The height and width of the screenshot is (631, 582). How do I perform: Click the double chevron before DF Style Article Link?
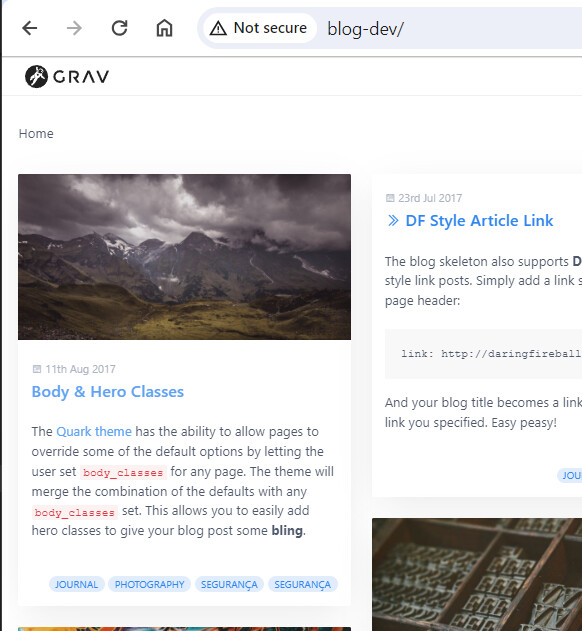(x=393, y=221)
